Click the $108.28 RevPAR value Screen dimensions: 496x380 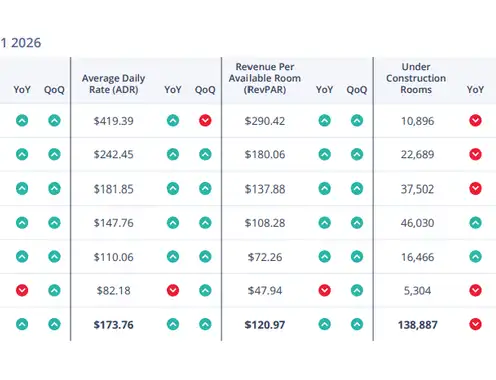[265, 223]
